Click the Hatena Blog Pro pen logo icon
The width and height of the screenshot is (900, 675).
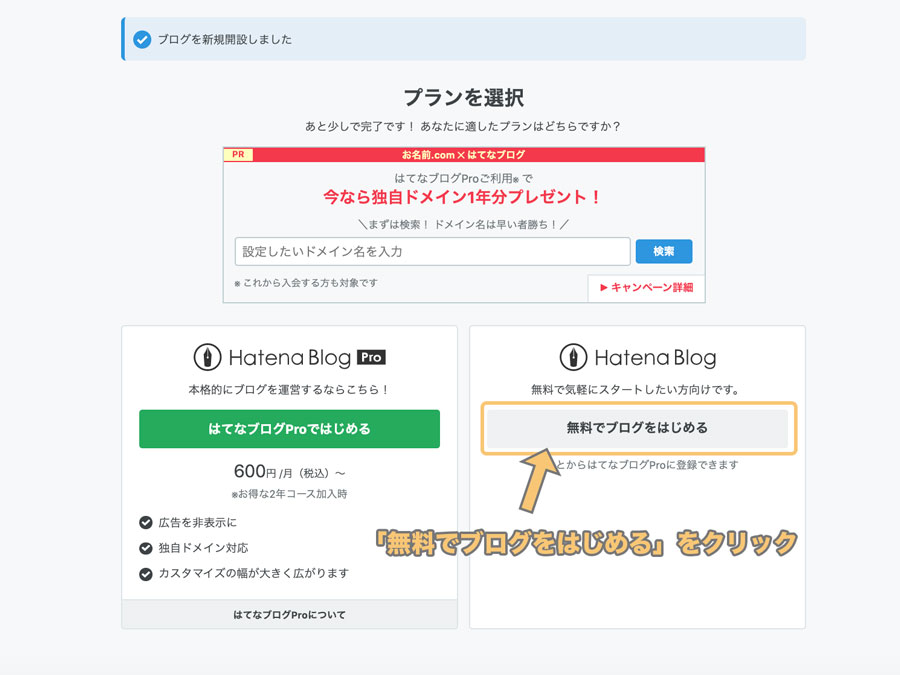click(x=207, y=357)
